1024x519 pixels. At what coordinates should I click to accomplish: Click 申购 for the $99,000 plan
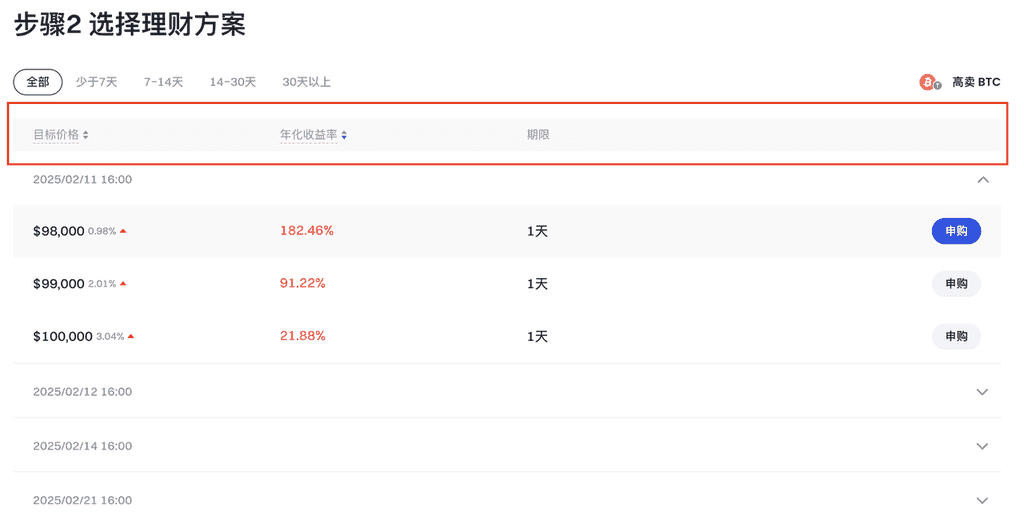956,284
